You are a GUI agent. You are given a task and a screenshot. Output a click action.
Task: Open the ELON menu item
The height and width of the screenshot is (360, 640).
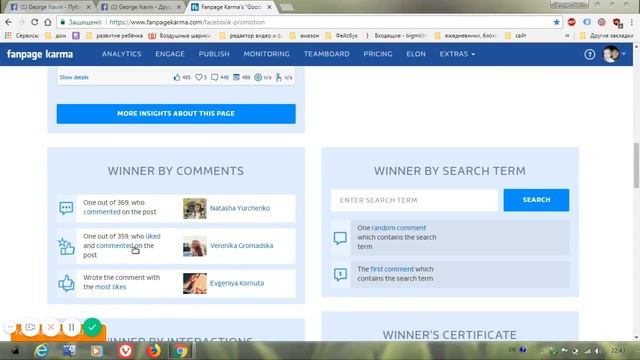click(416, 54)
